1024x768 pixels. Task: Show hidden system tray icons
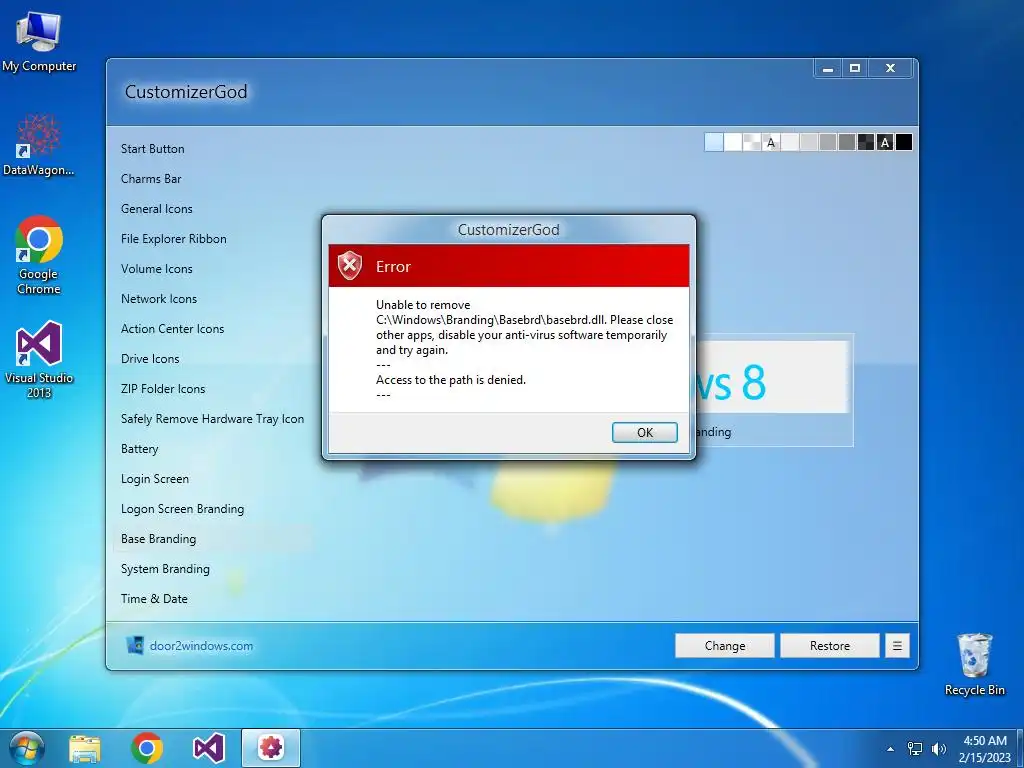point(890,749)
